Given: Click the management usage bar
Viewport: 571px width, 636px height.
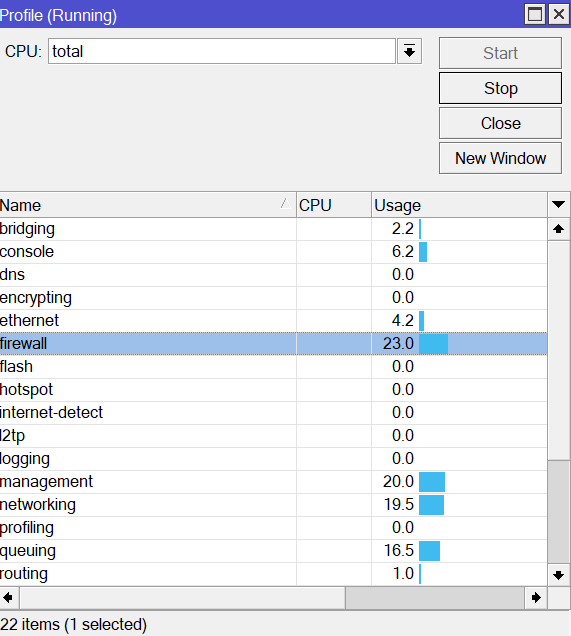Looking at the screenshot, I should click(432, 482).
